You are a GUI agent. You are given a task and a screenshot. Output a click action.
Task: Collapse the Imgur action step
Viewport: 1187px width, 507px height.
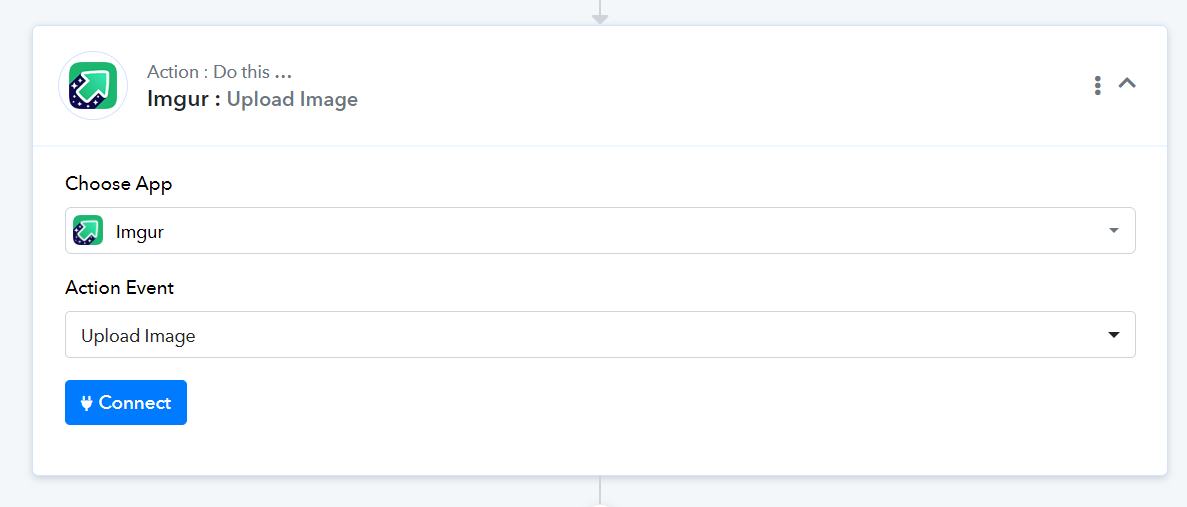tap(1127, 84)
